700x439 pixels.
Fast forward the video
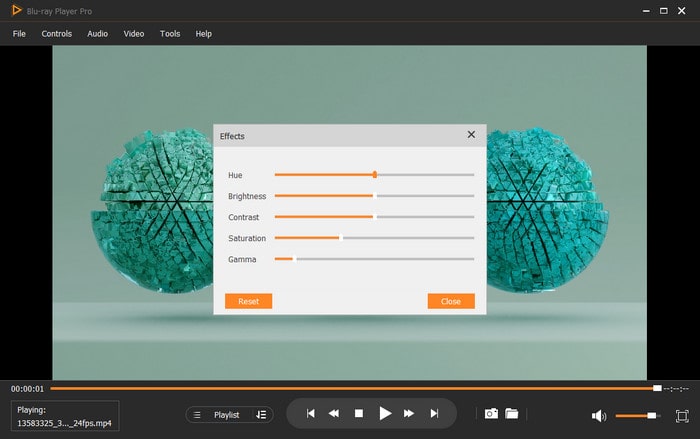pos(408,414)
